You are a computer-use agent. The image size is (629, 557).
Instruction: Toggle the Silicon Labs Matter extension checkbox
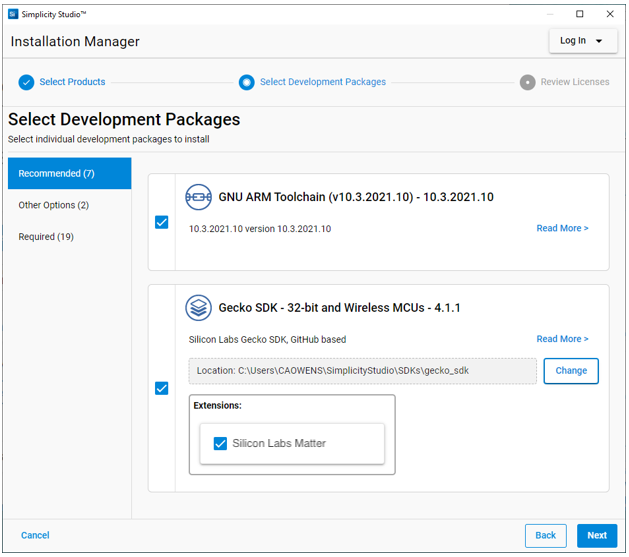[x=220, y=444]
